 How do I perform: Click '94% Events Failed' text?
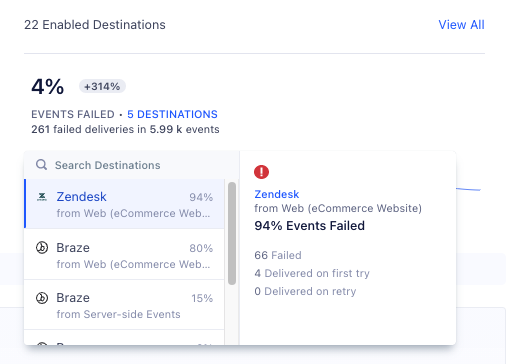click(x=309, y=226)
